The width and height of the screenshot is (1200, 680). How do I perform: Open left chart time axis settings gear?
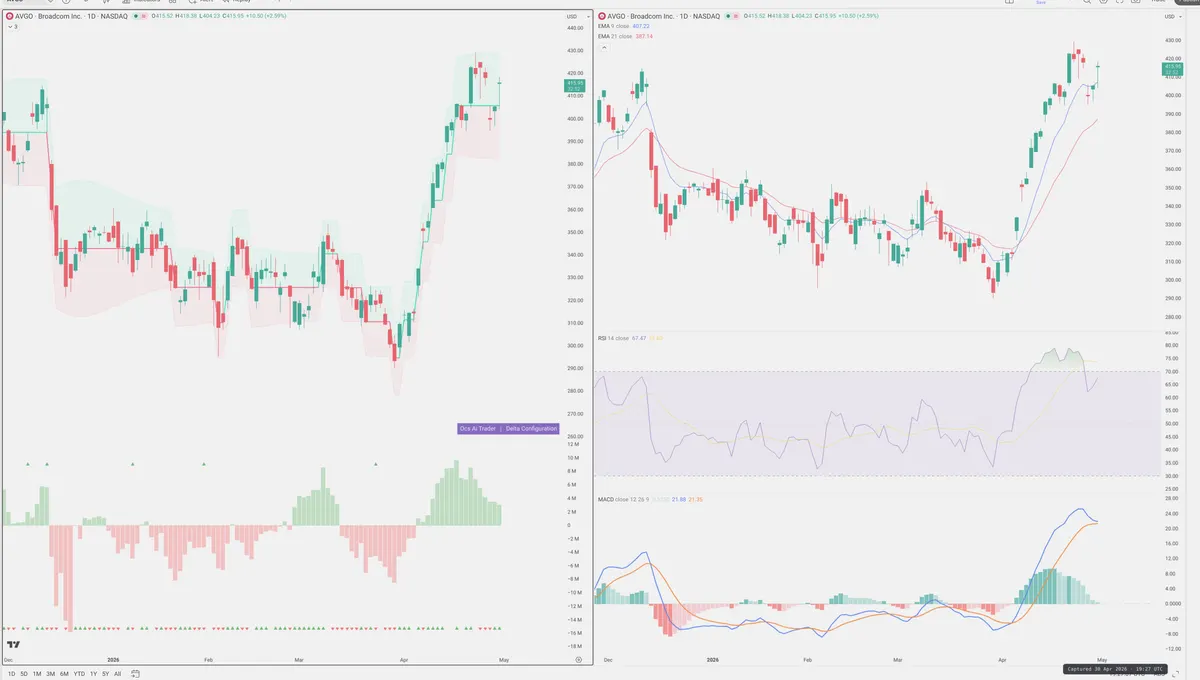coord(579,660)
